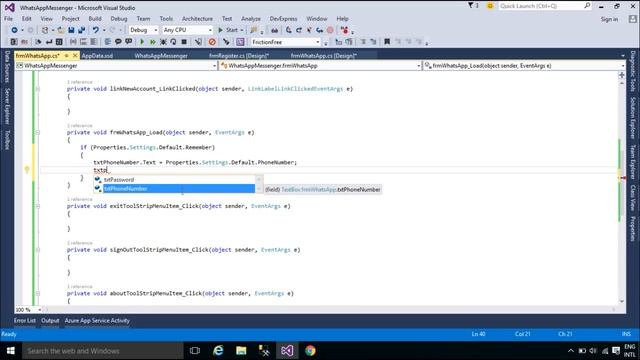Image resolution: width=640 pixels, height=360 pixels.
Task: Collapse the signOutToolStripMenuItem_Click method outline
Action: (x=38, y=250)
